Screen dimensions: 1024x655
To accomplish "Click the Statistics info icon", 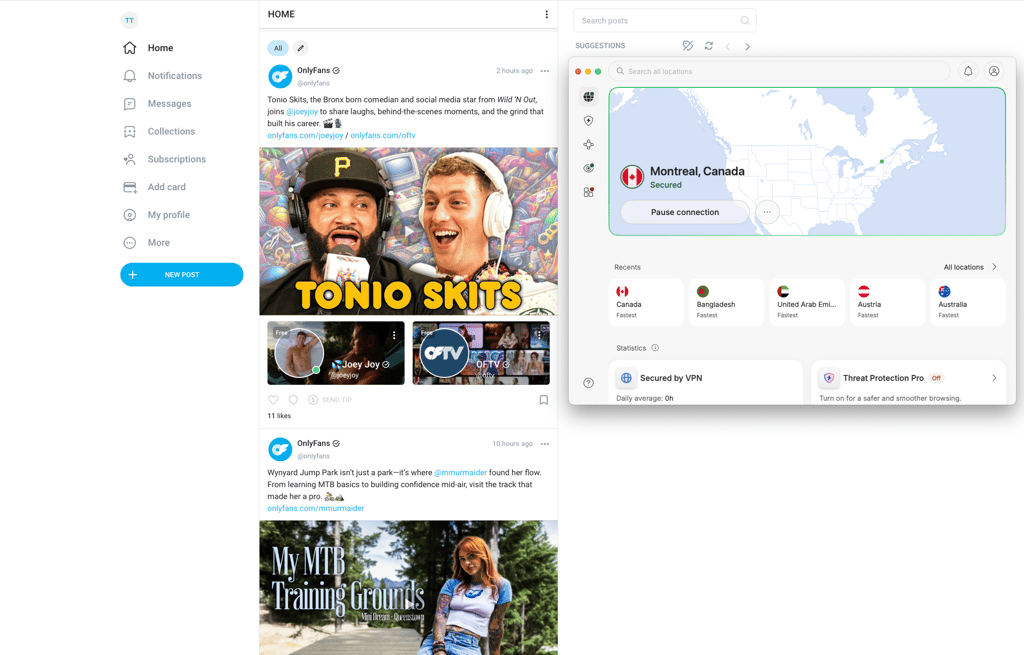I will (x=655, y=348).
